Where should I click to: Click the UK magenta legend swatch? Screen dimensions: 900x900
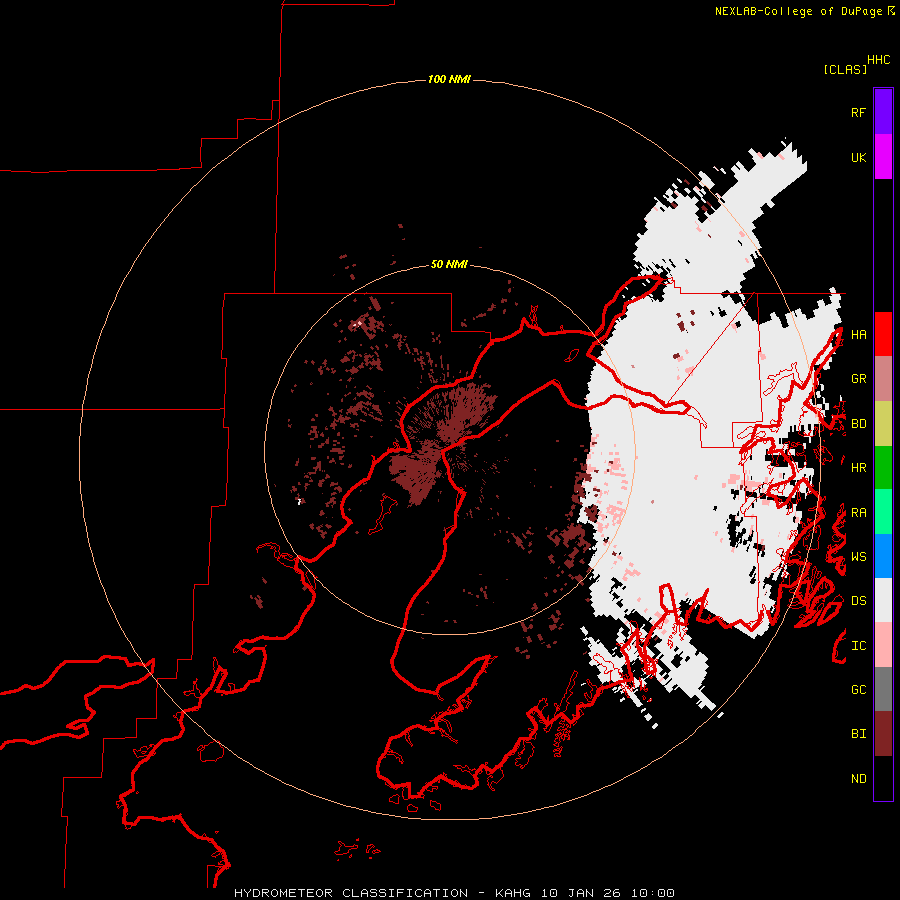pos(883,157)
